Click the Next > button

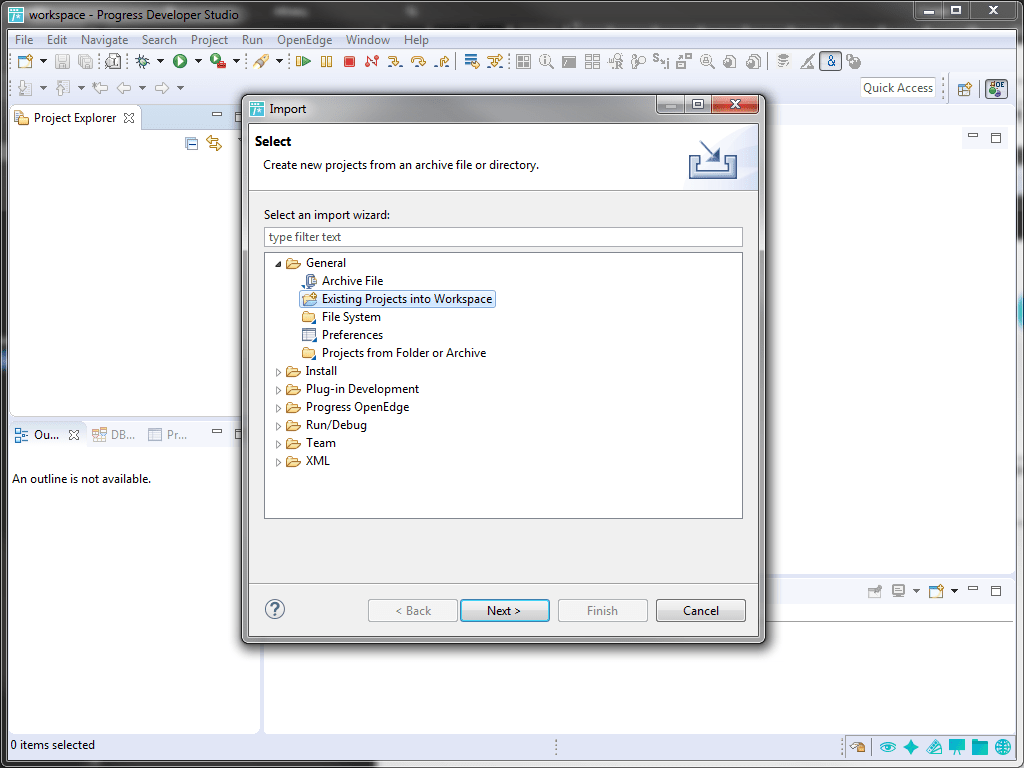[504, 611]
